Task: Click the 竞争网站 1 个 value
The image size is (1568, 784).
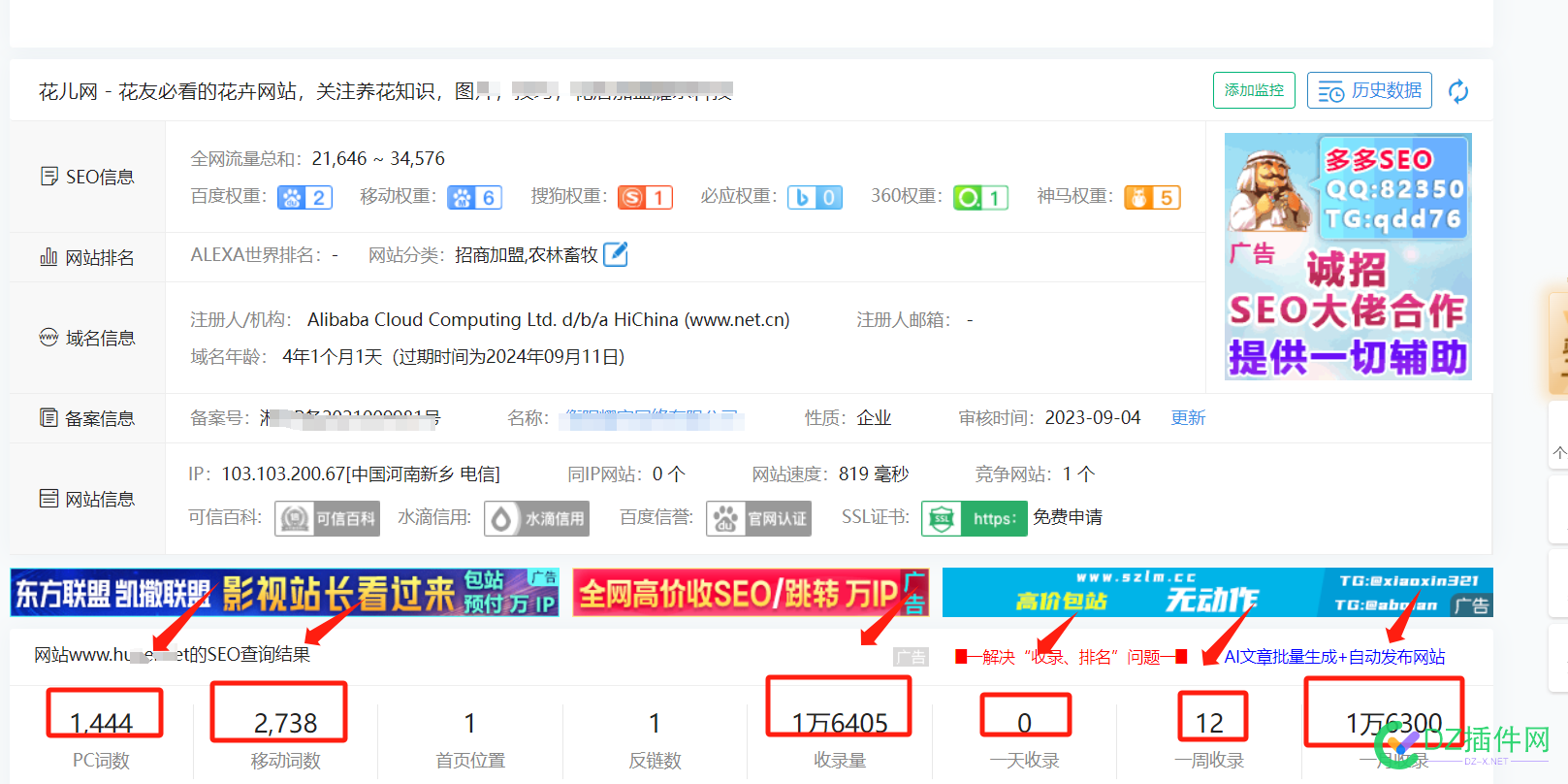Action: [x=1078, y=474]
